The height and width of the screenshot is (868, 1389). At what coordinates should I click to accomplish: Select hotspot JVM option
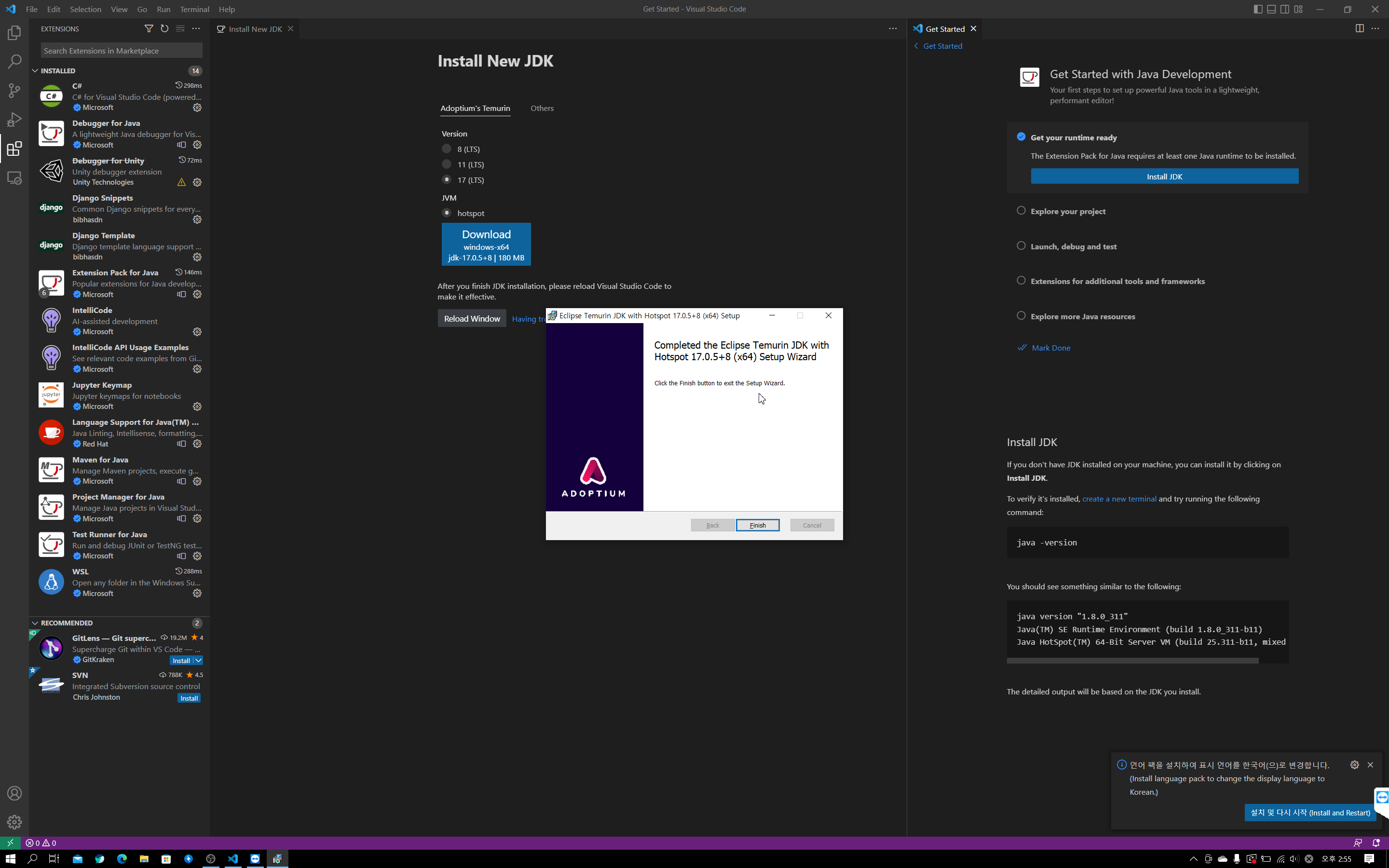[447, 213]
